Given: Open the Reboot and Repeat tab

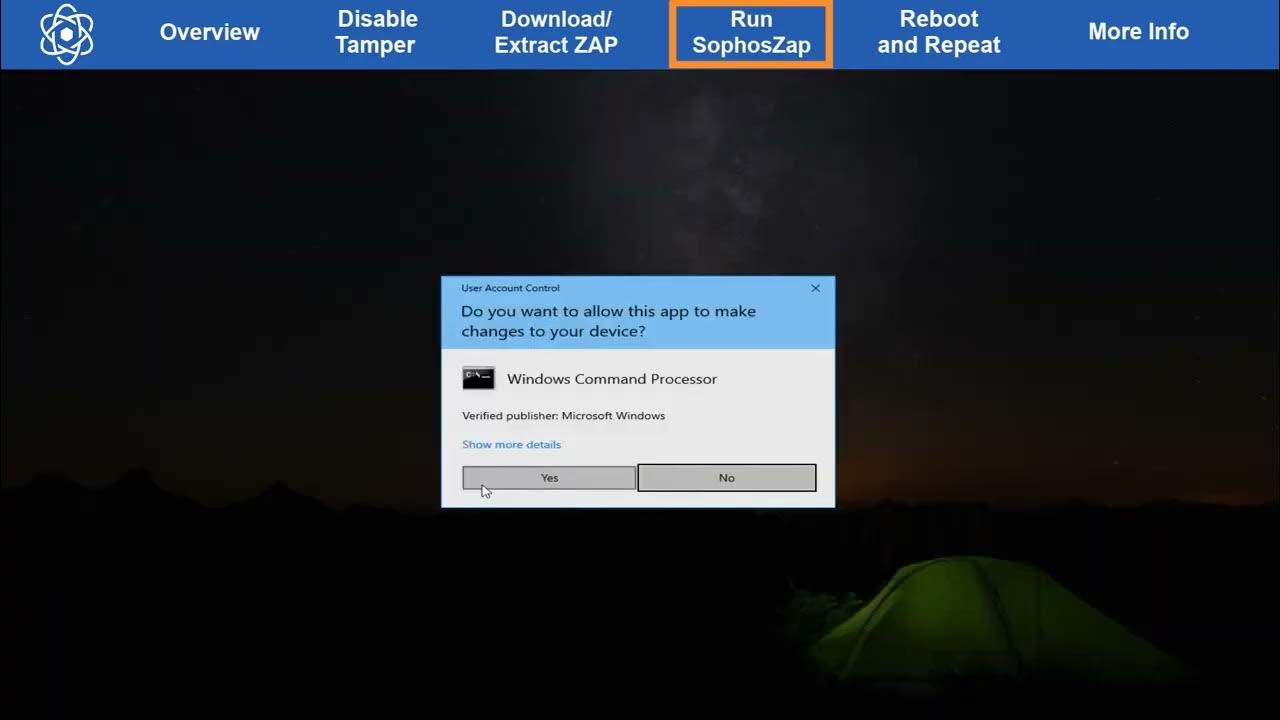Looking at the screenshot, I should tap(939, 32).
